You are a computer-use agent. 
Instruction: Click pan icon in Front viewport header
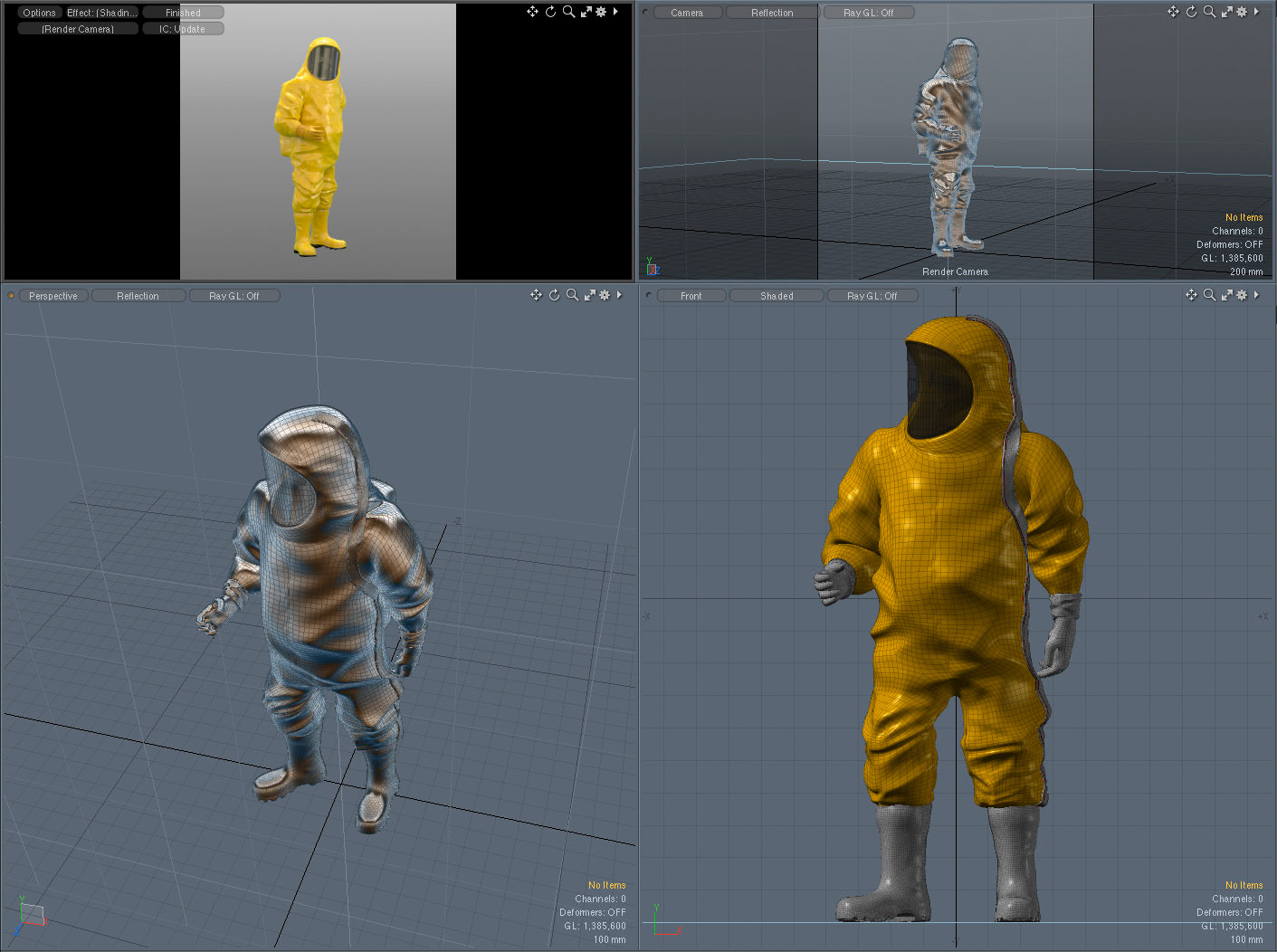point(1191,295)
